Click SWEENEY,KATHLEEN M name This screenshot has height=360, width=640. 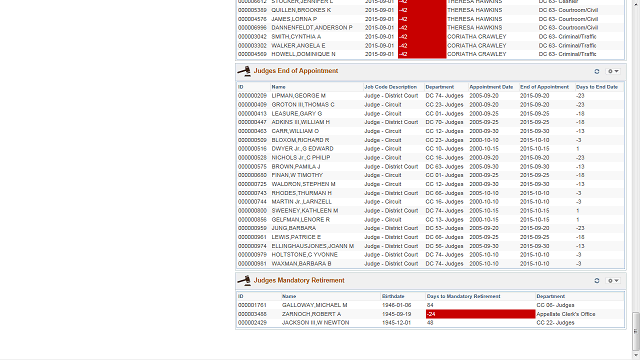click(x=305, y=211)
